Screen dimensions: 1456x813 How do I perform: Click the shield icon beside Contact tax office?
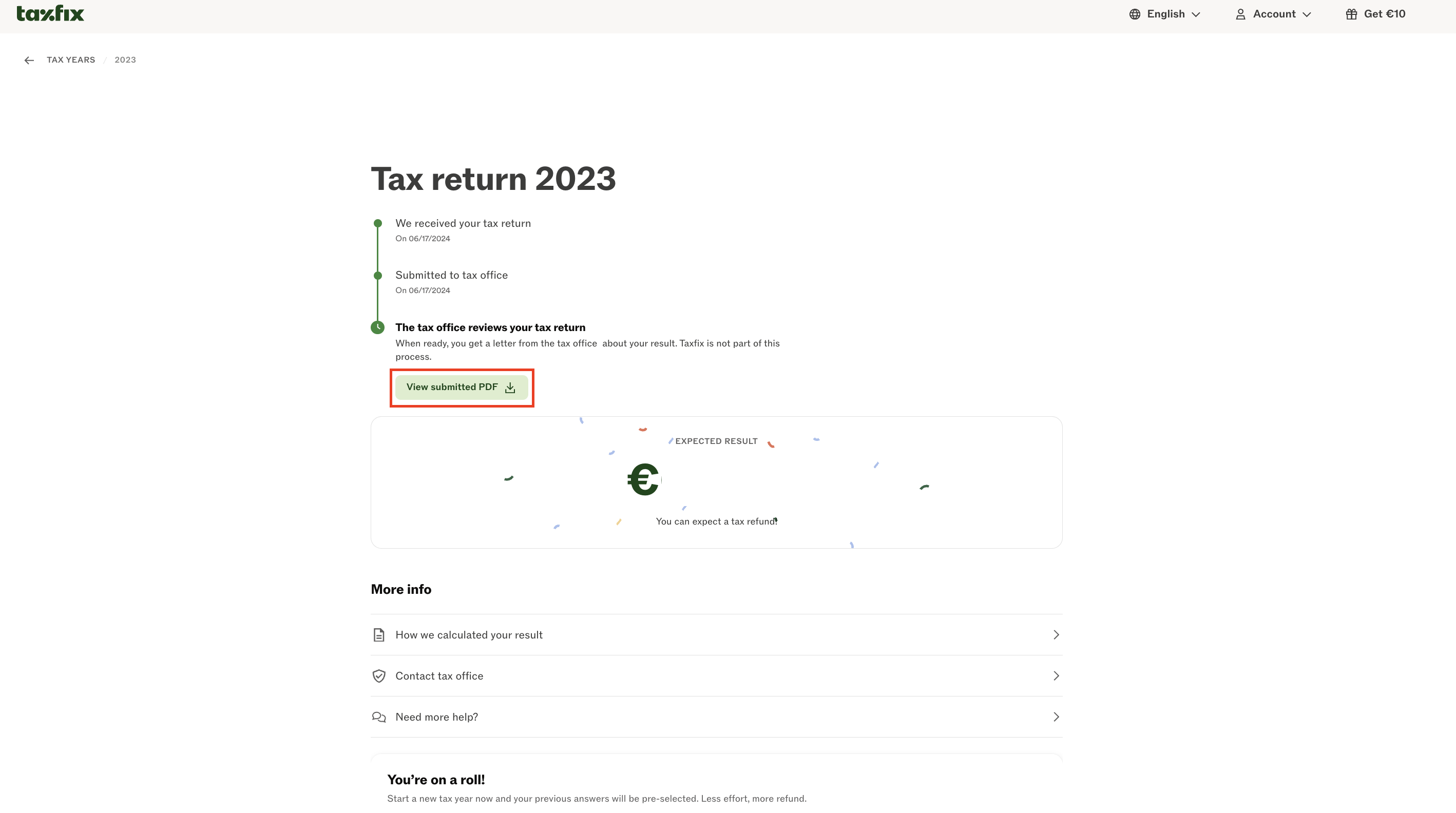(x=379, y=676)
